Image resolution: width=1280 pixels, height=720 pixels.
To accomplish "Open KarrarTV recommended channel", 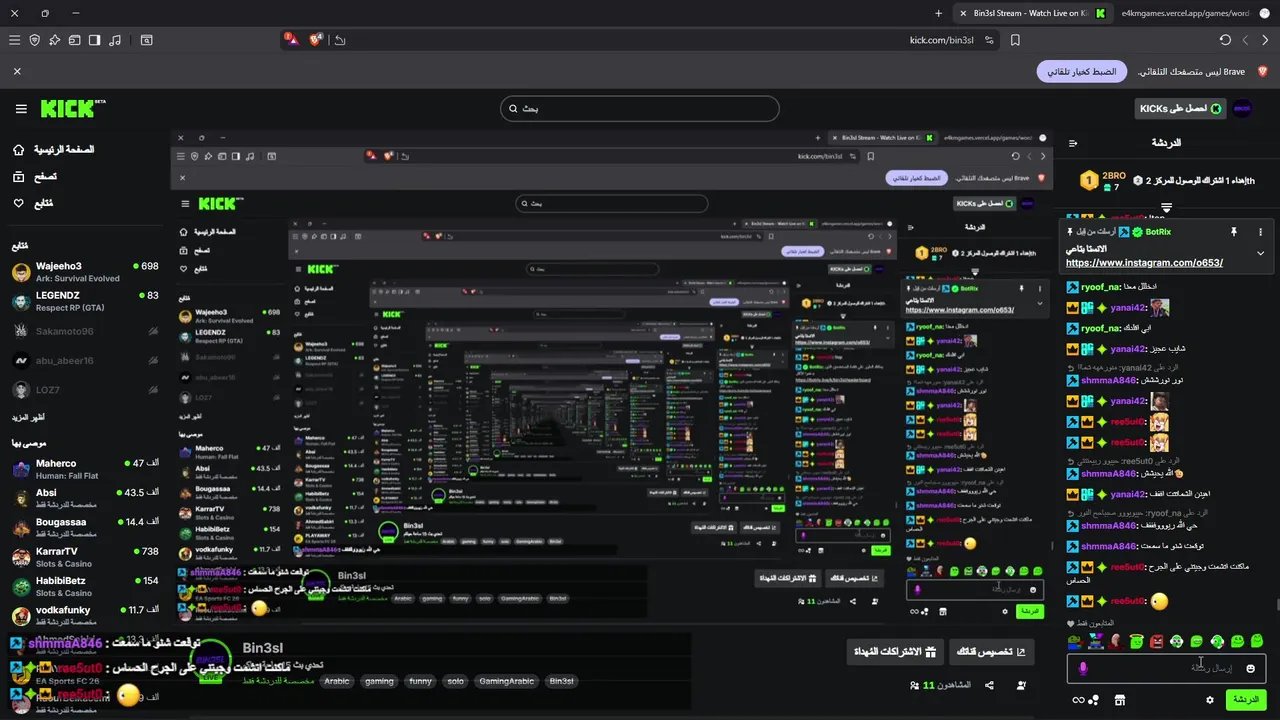I will 85,557.
